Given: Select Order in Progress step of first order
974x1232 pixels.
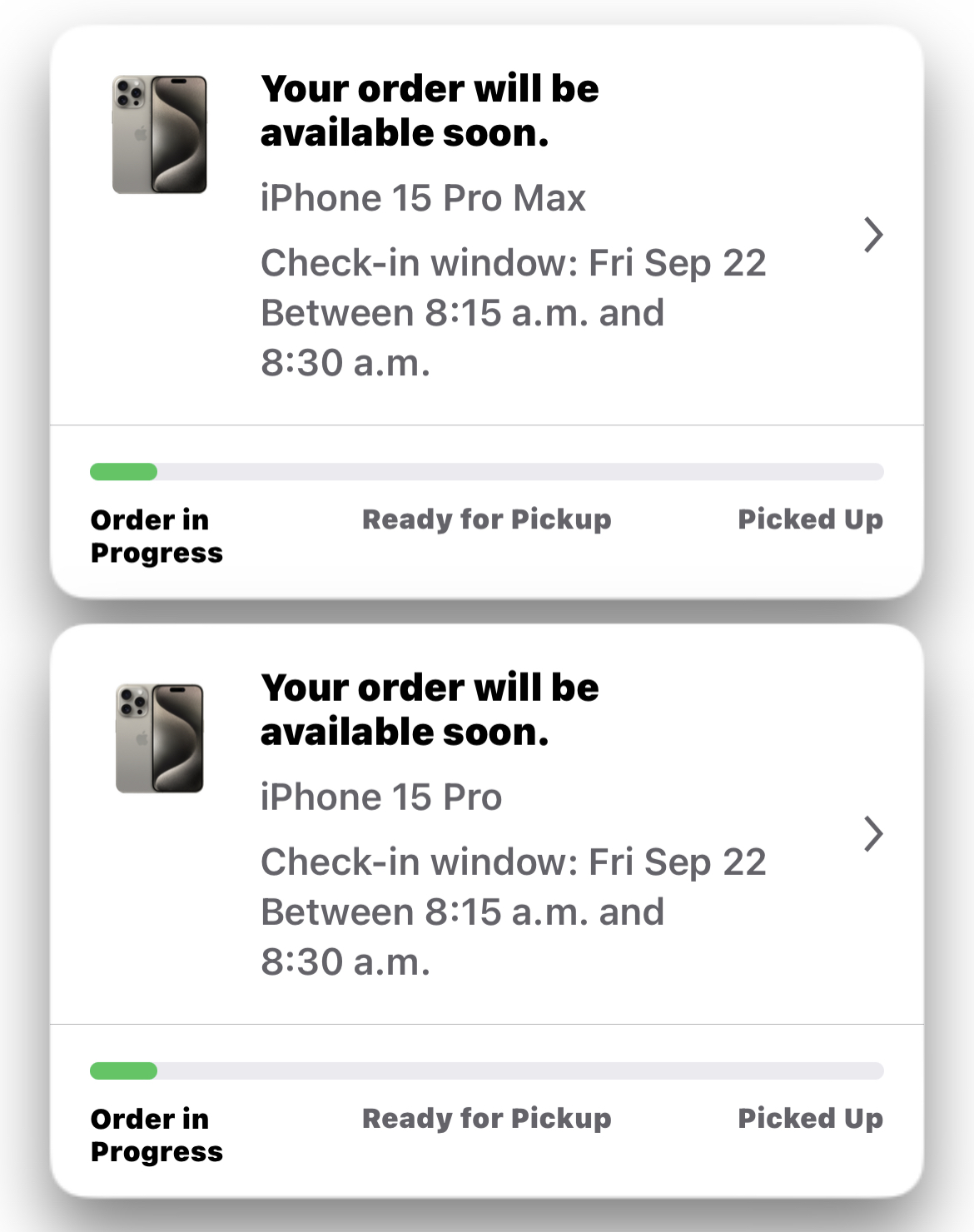Looking at the screenshot, I should pos(157,536).
